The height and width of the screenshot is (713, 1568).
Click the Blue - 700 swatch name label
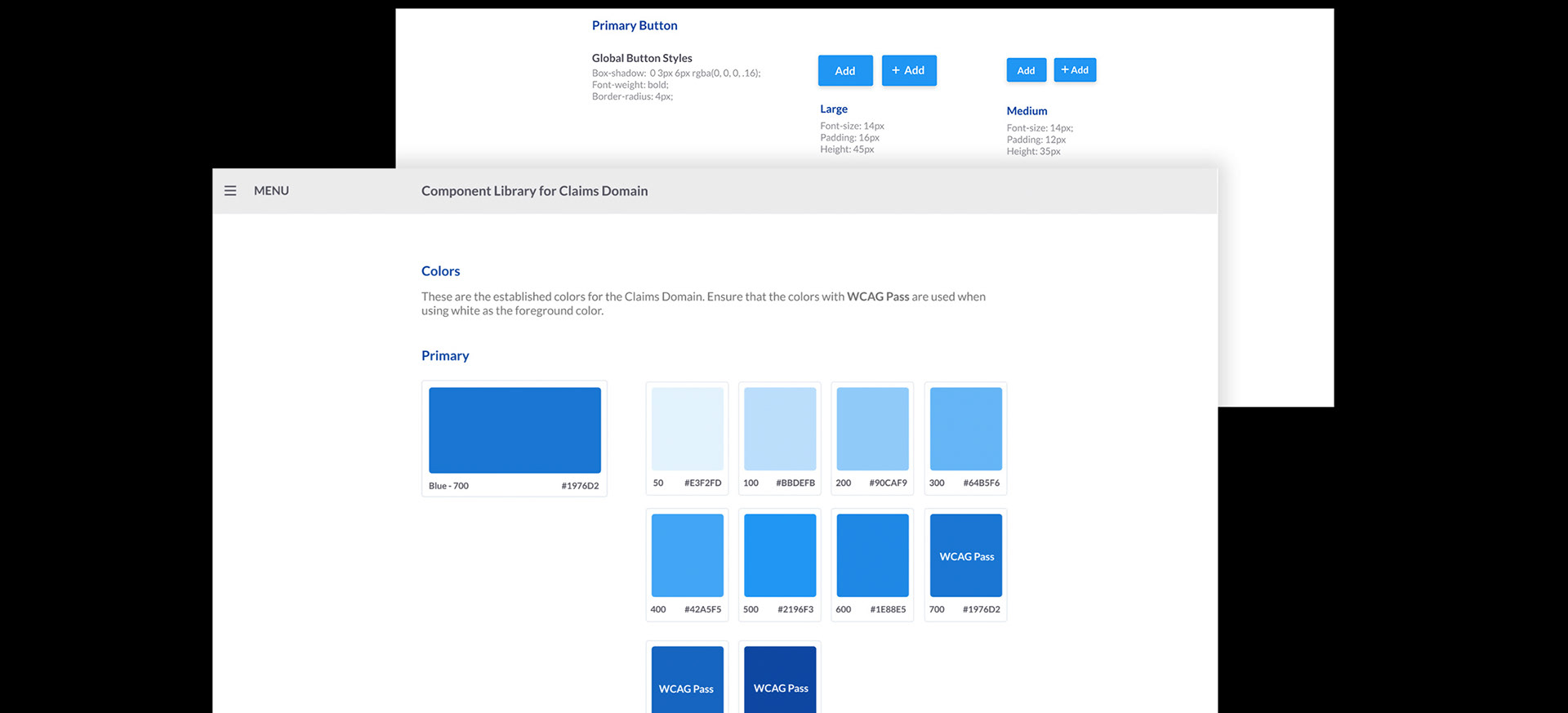(448, 486)
